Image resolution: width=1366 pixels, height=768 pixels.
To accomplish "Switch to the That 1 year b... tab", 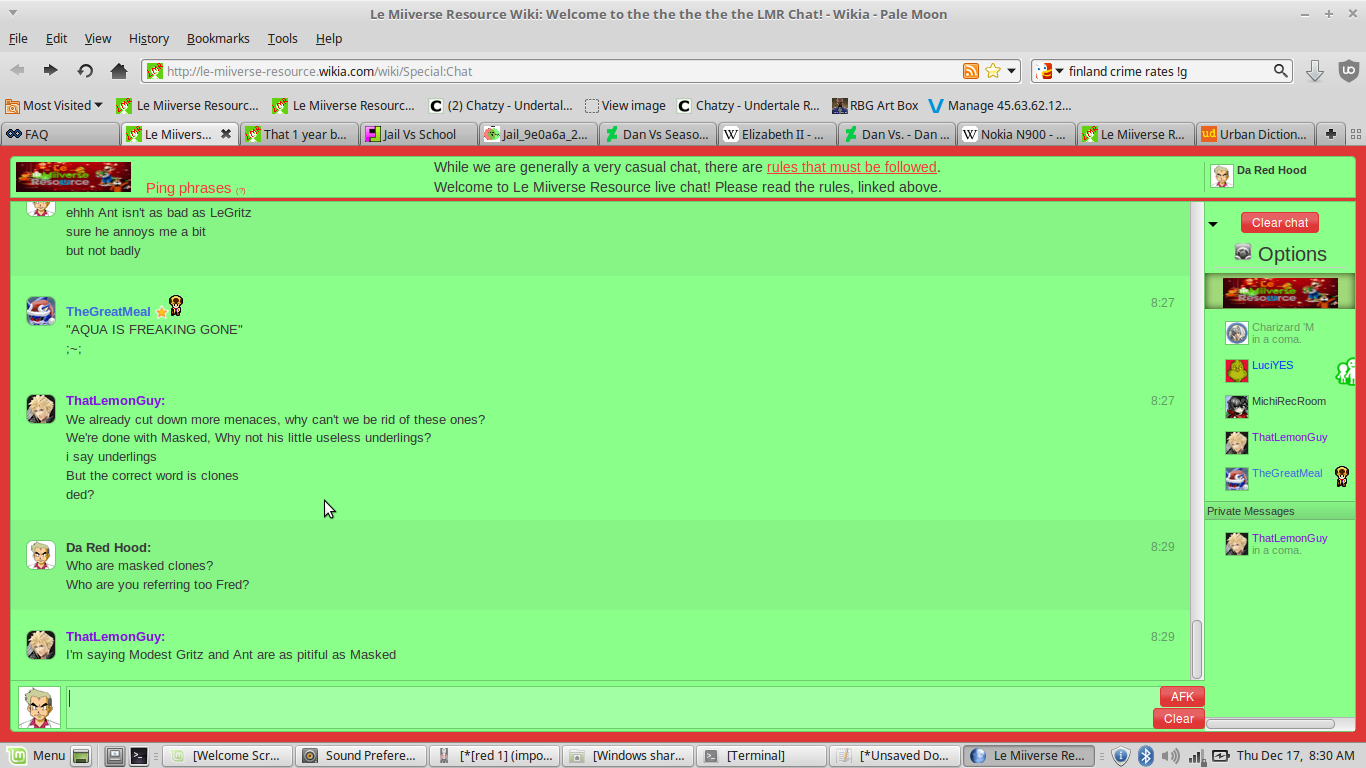I will [x=298, y=134].
